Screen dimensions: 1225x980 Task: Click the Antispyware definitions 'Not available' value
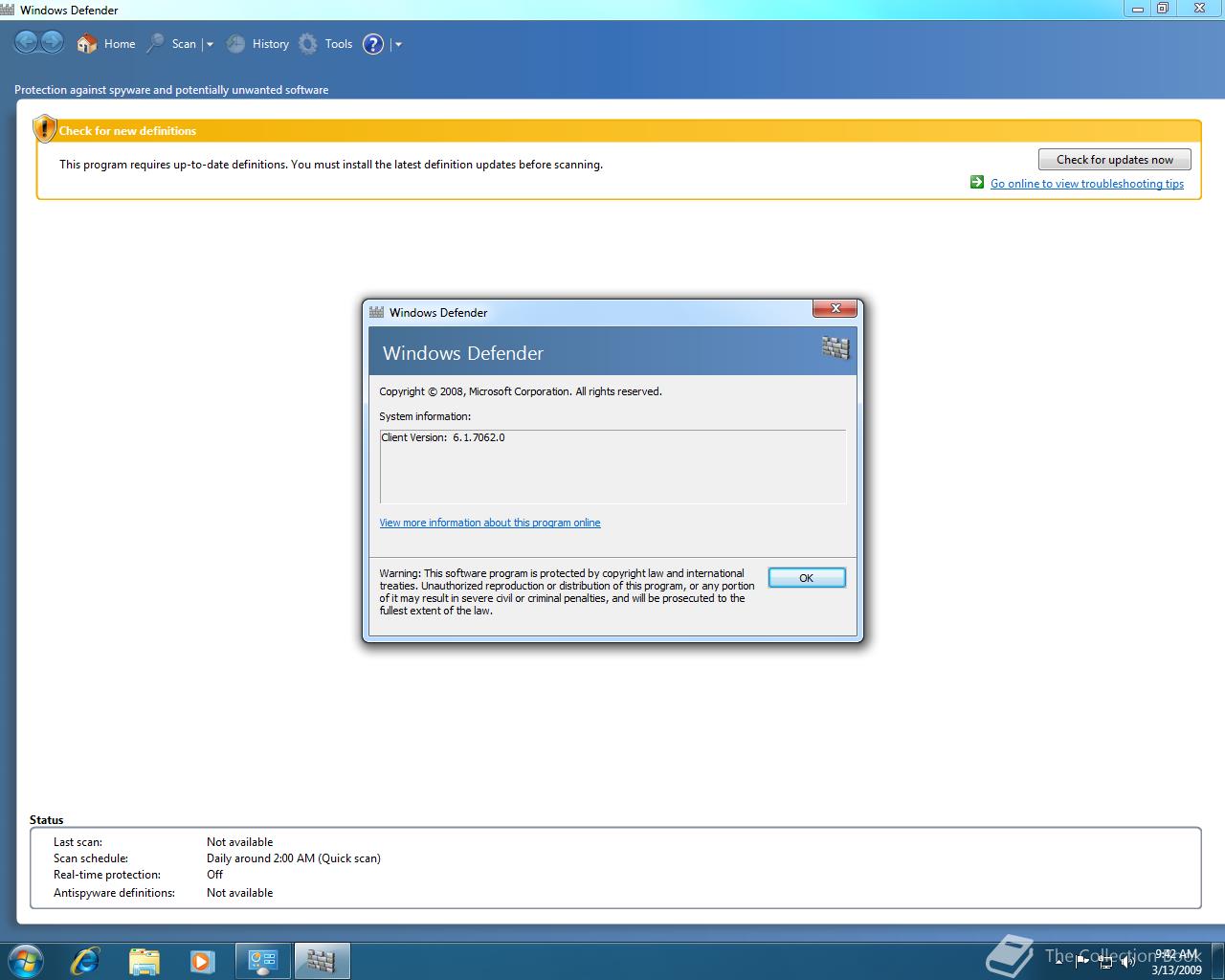pos(239,893)
